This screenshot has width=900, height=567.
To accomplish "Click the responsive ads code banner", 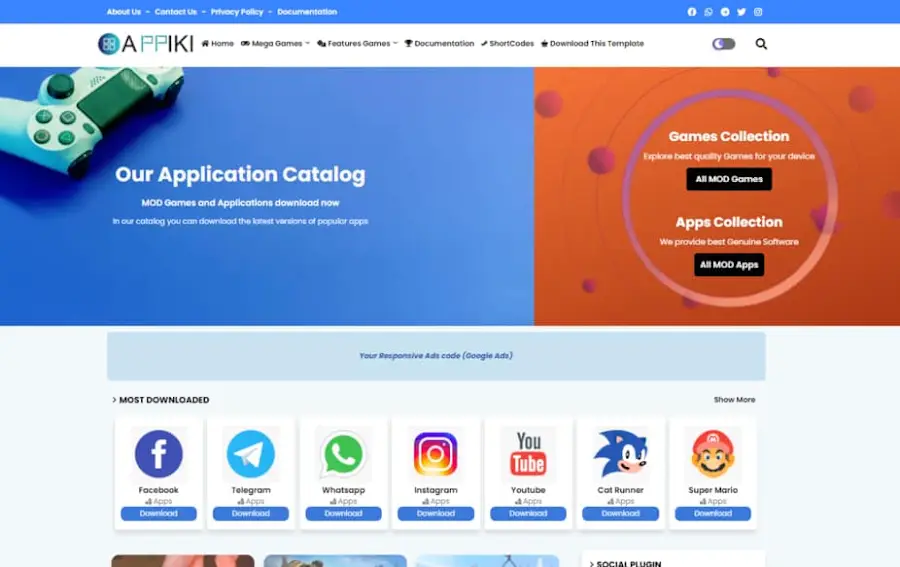I will point(436,356).
